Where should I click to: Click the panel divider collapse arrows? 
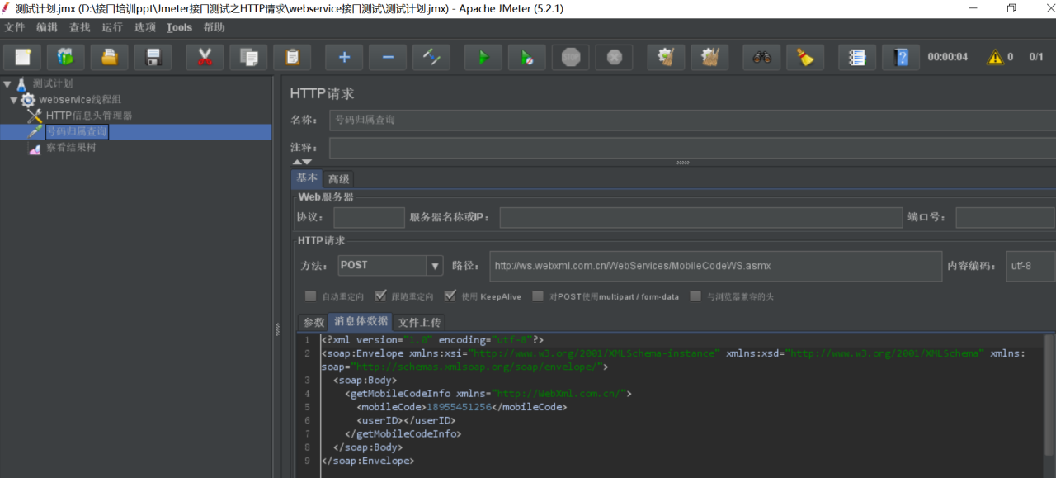tap(302, 162)
